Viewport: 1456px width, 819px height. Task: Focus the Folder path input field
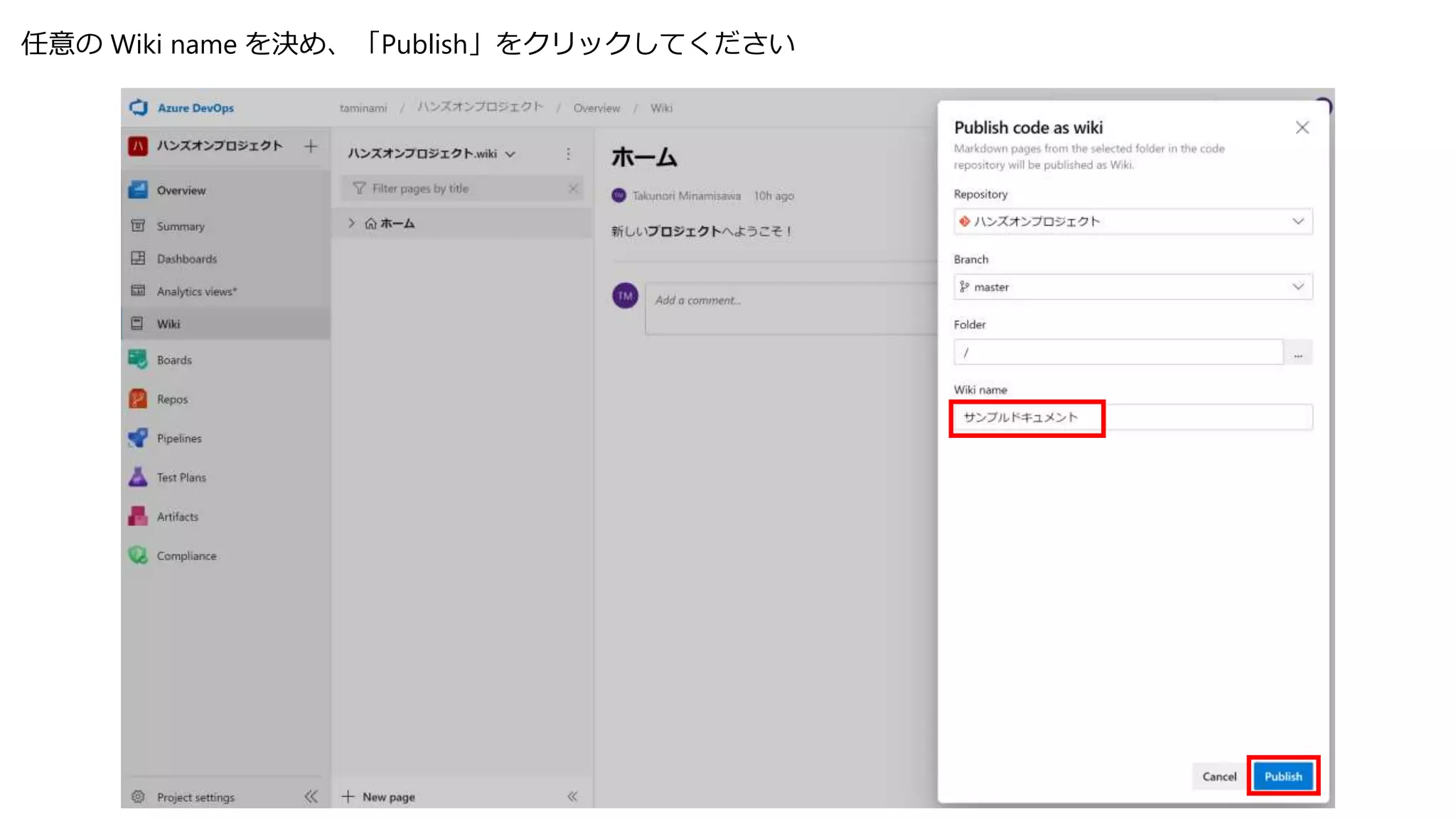pos(1118,353)
